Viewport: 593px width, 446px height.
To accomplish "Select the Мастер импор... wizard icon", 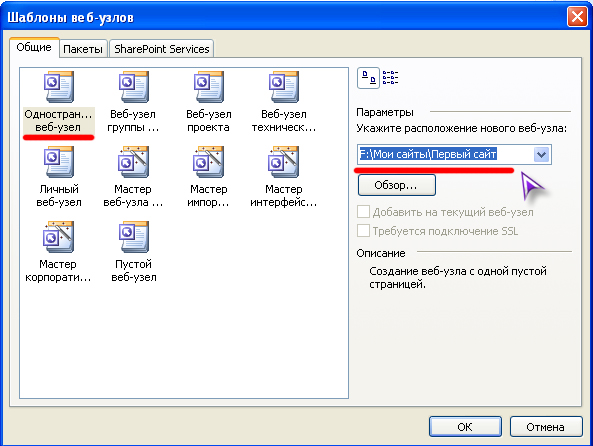I will (x=208, y=162).
